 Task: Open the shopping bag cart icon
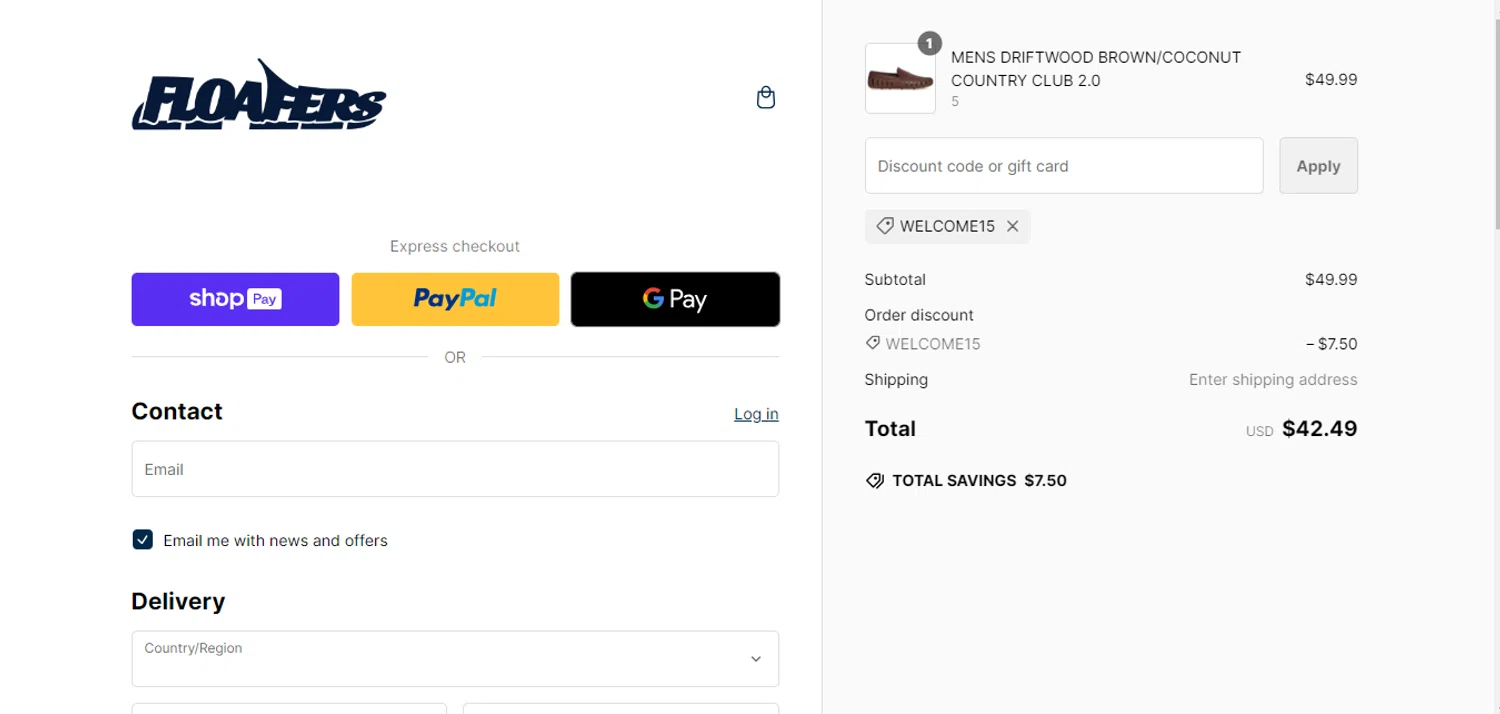(x=766, y=98)
